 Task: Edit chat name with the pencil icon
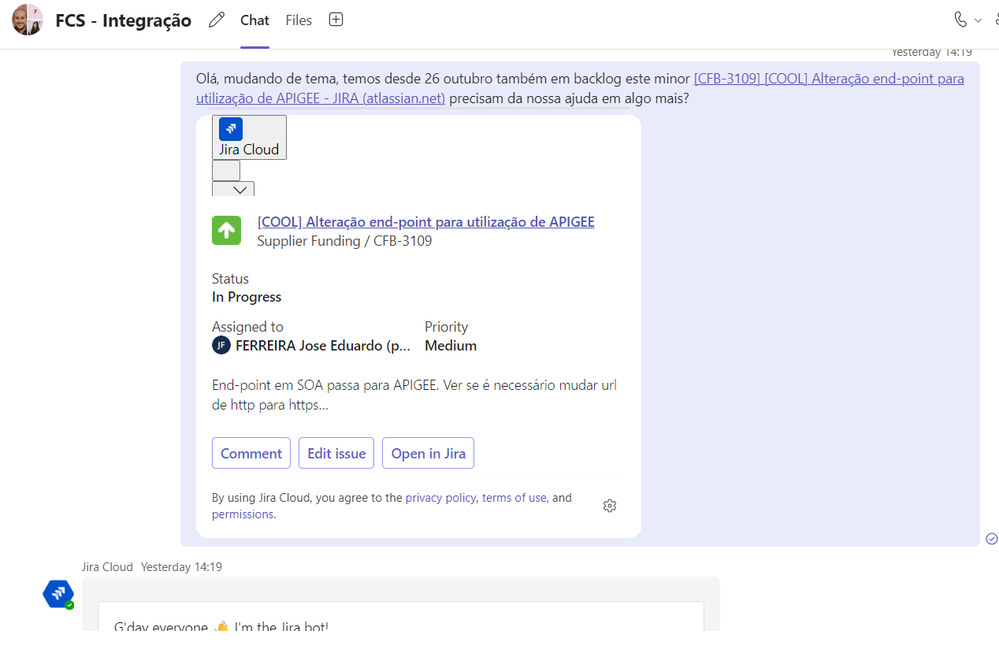(x=217, y=20)
